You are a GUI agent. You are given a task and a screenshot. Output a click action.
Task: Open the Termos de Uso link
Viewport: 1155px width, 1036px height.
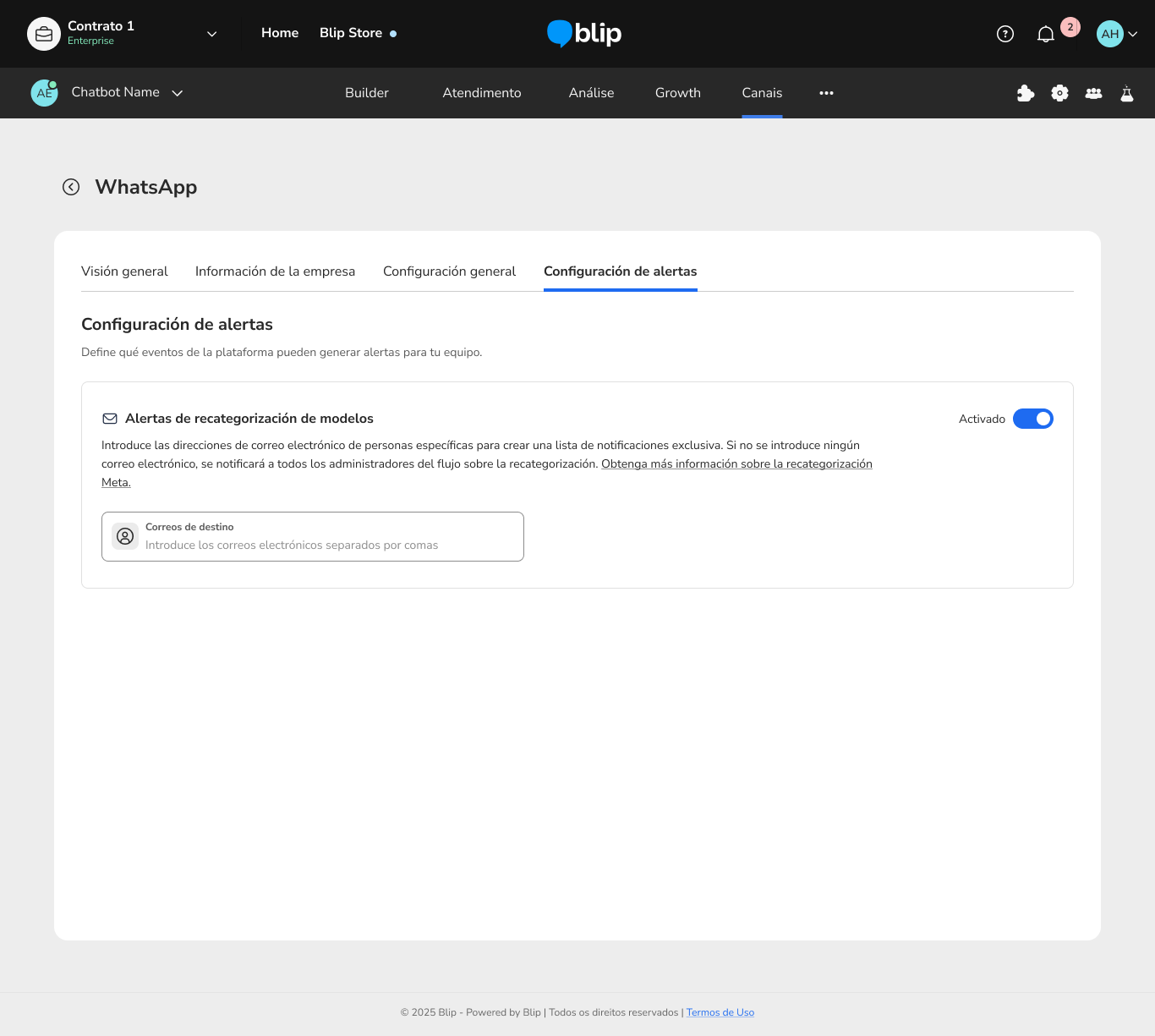pyautogui.click(x=720, y=1012)
